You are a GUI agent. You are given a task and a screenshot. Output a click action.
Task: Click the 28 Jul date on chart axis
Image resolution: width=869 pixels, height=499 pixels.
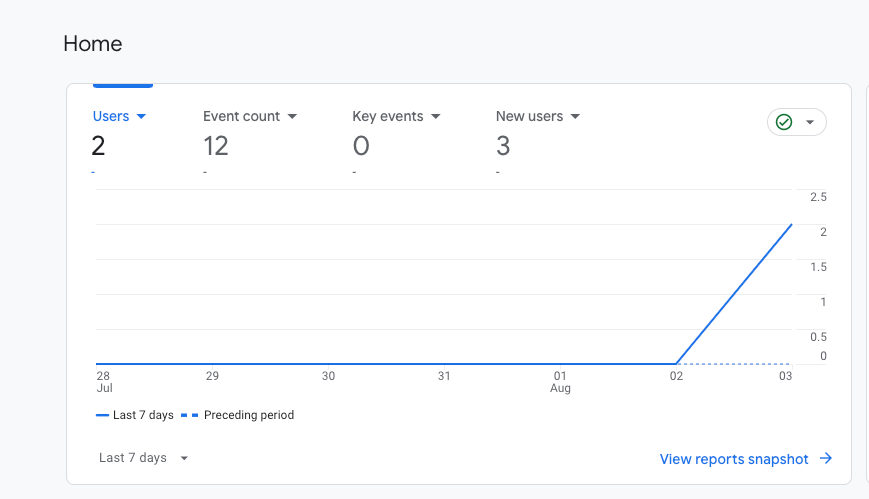104,381
